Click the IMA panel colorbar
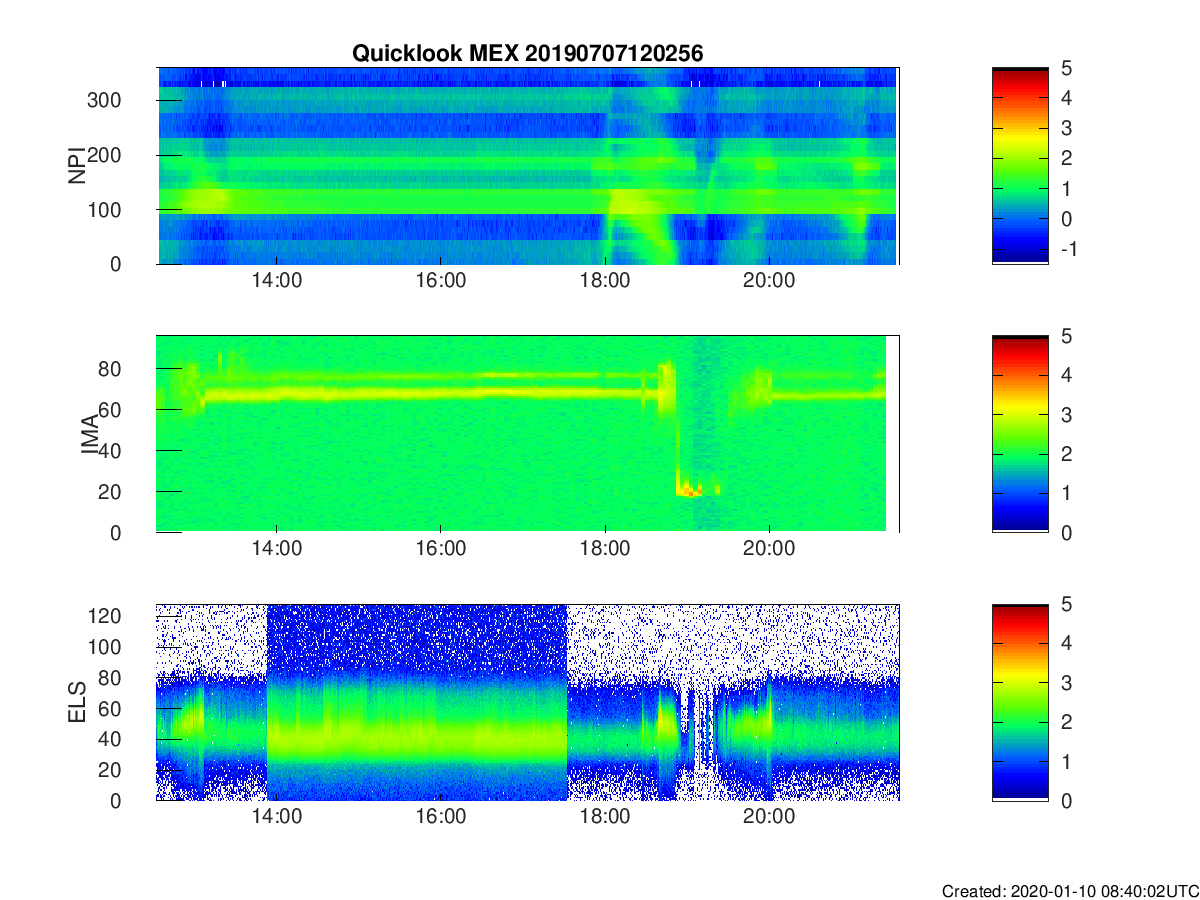 coord(1020,434)
